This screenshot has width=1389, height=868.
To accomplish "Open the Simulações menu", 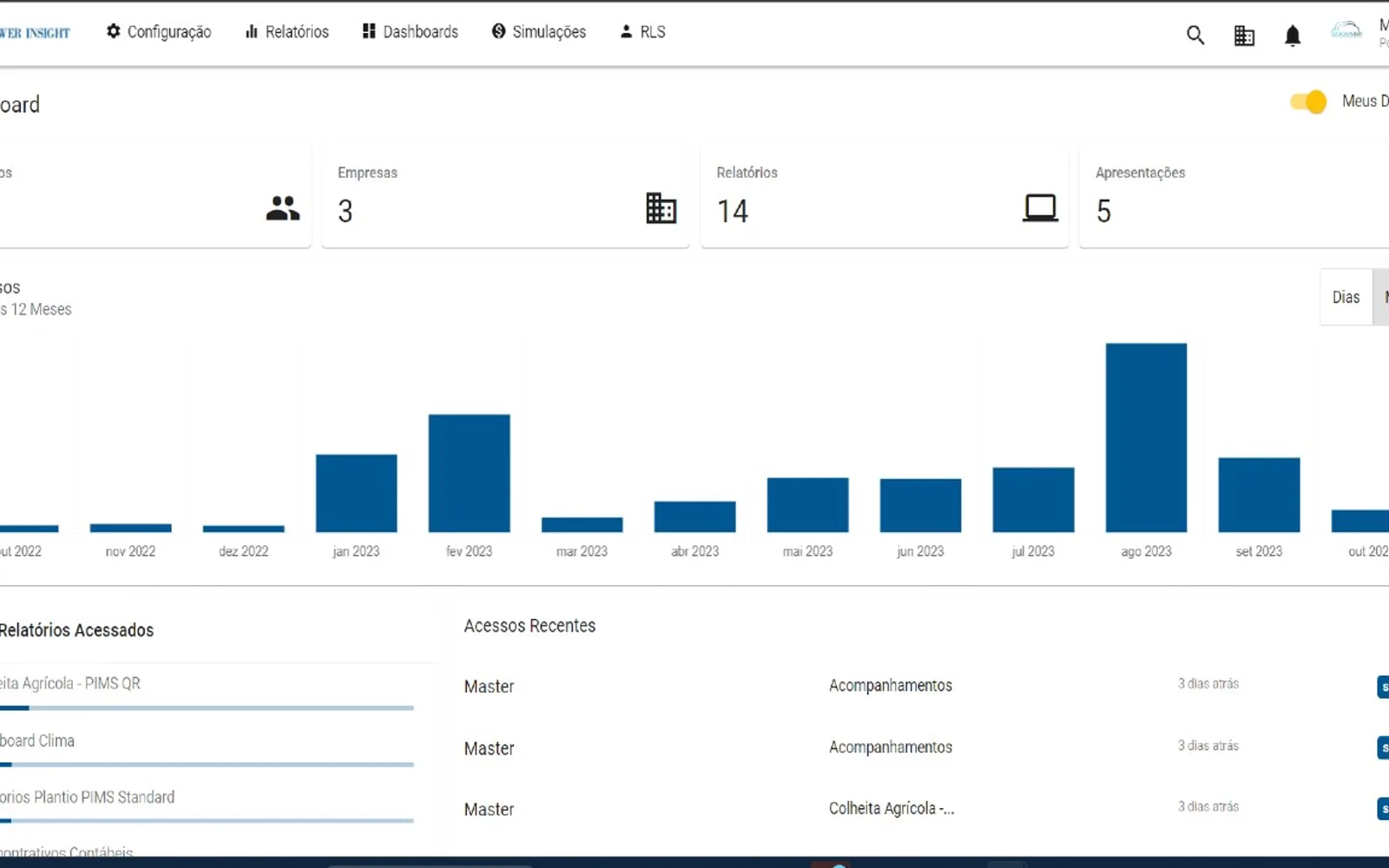I will [539, 32].
